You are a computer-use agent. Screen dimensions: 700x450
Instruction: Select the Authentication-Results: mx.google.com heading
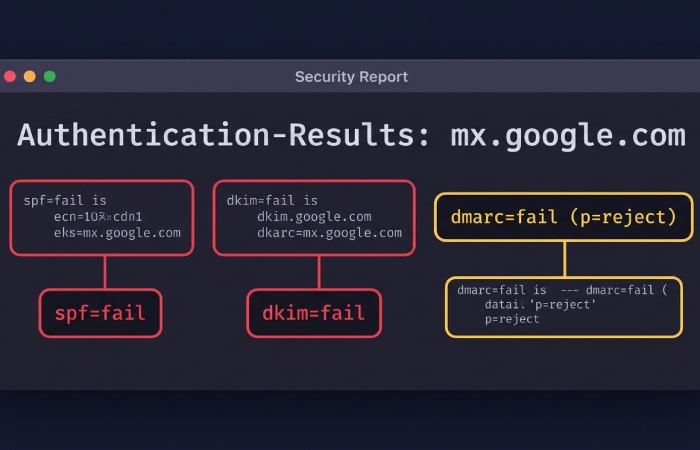point(351,135)
